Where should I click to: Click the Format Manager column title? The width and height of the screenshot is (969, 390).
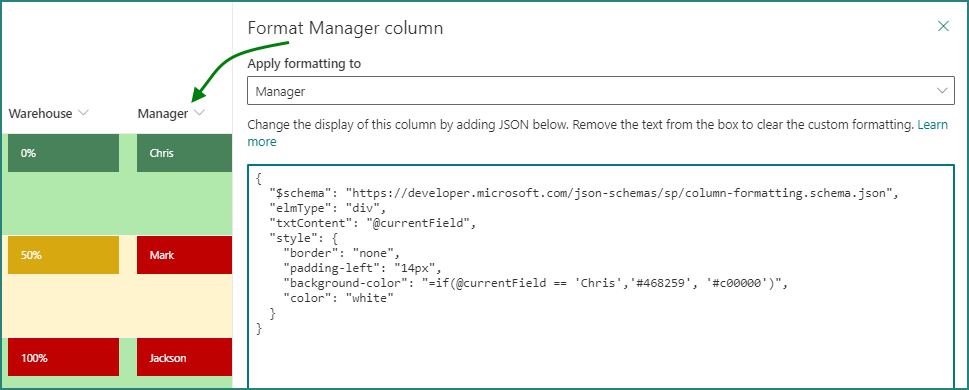coord(345,28)
